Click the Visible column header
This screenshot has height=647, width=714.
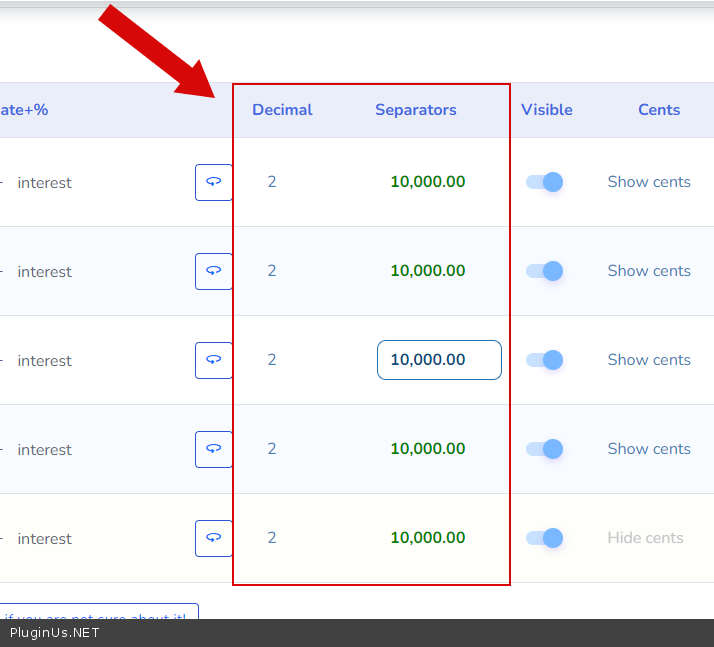click(547, 110)
